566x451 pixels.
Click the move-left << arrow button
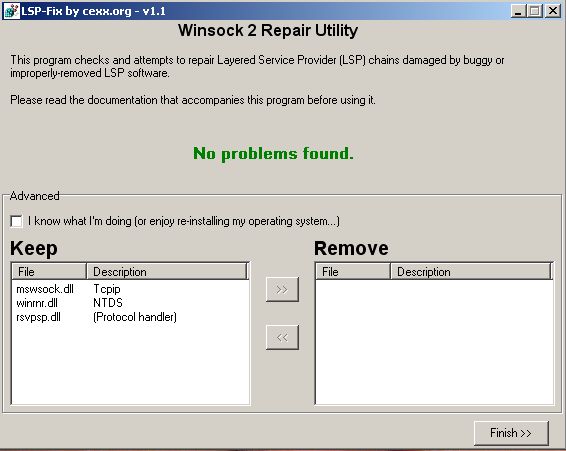click(282, 337)
